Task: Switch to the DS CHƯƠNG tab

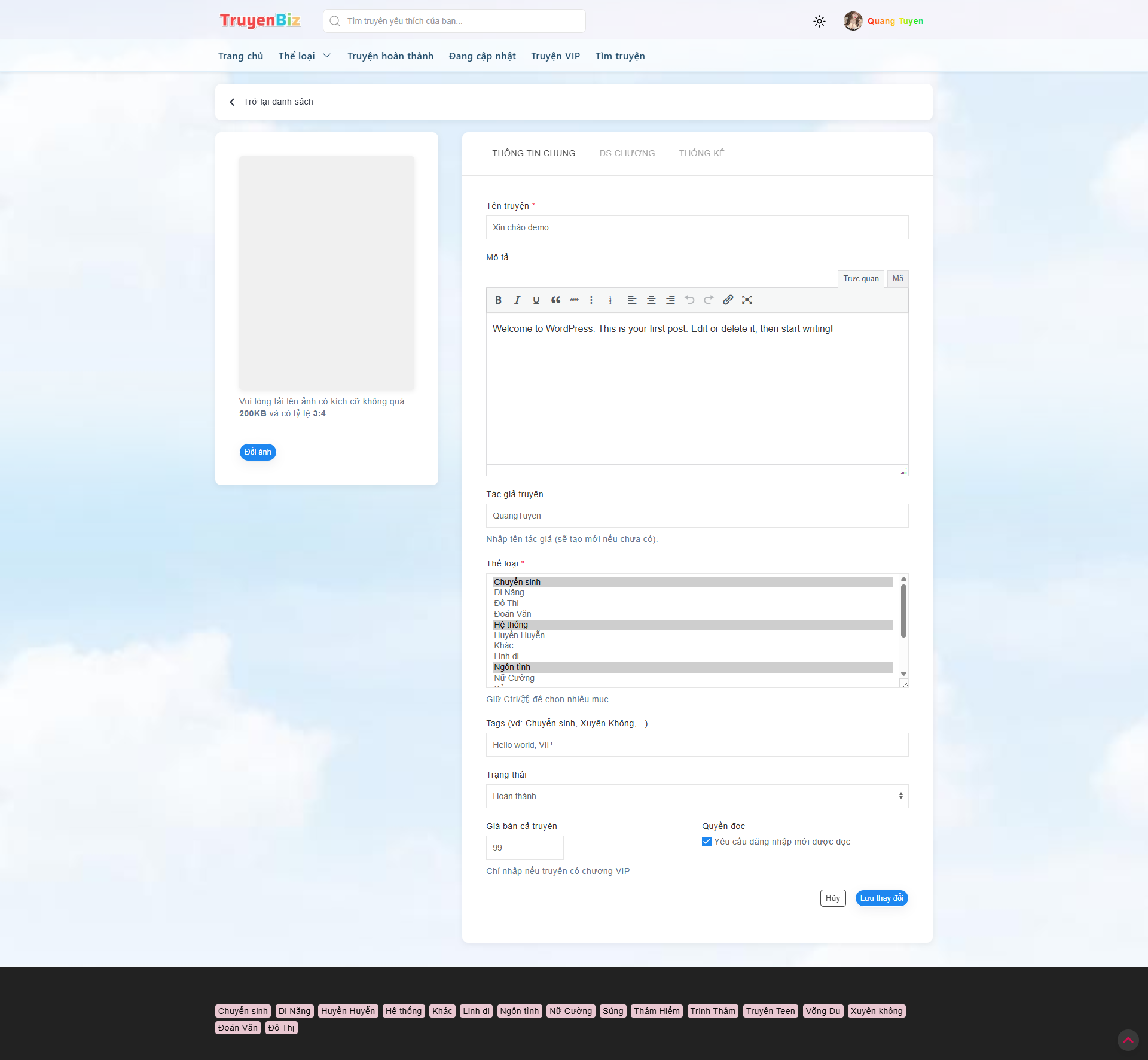Action: [627, 153]
